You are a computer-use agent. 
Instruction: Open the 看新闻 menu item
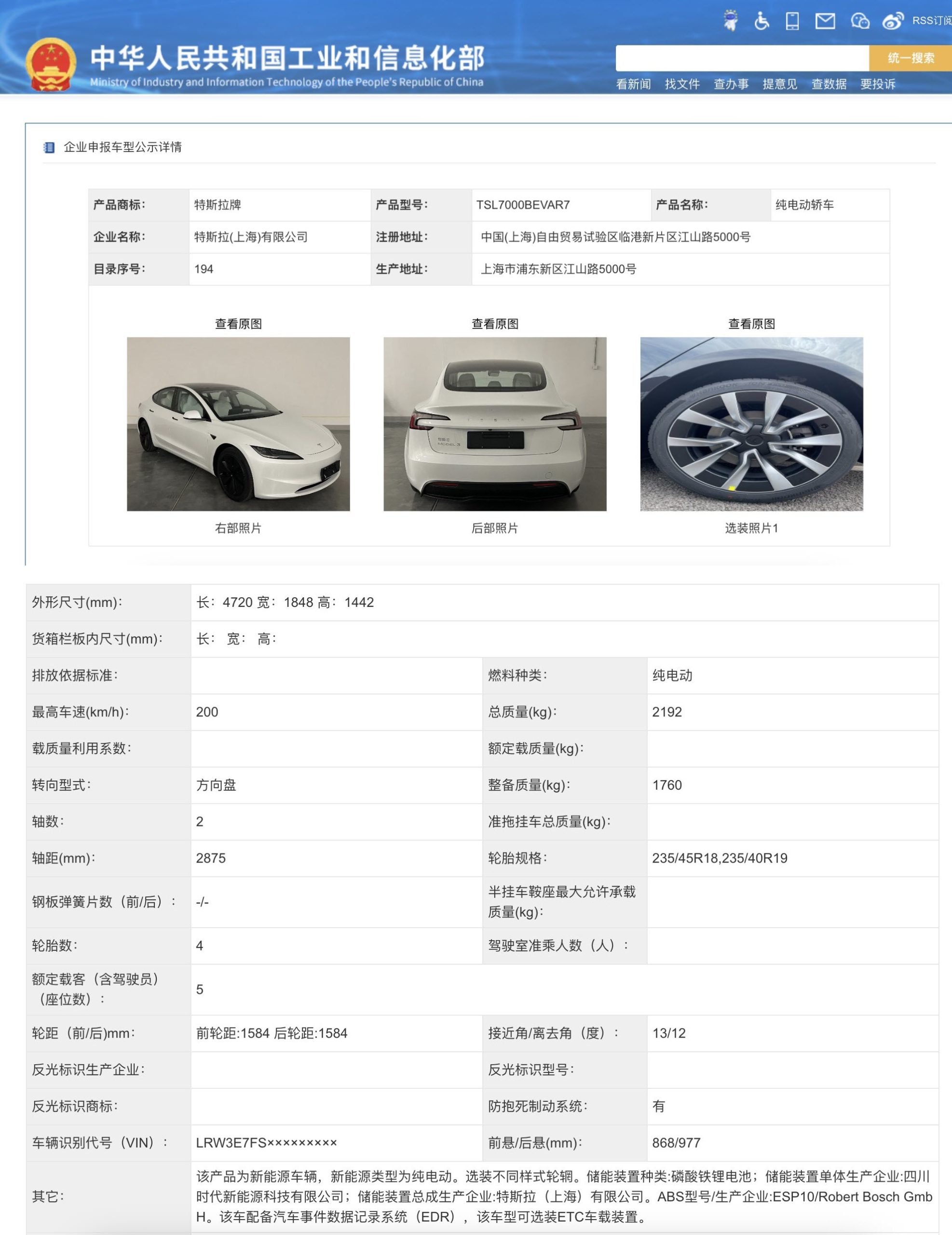coord(633,84)
